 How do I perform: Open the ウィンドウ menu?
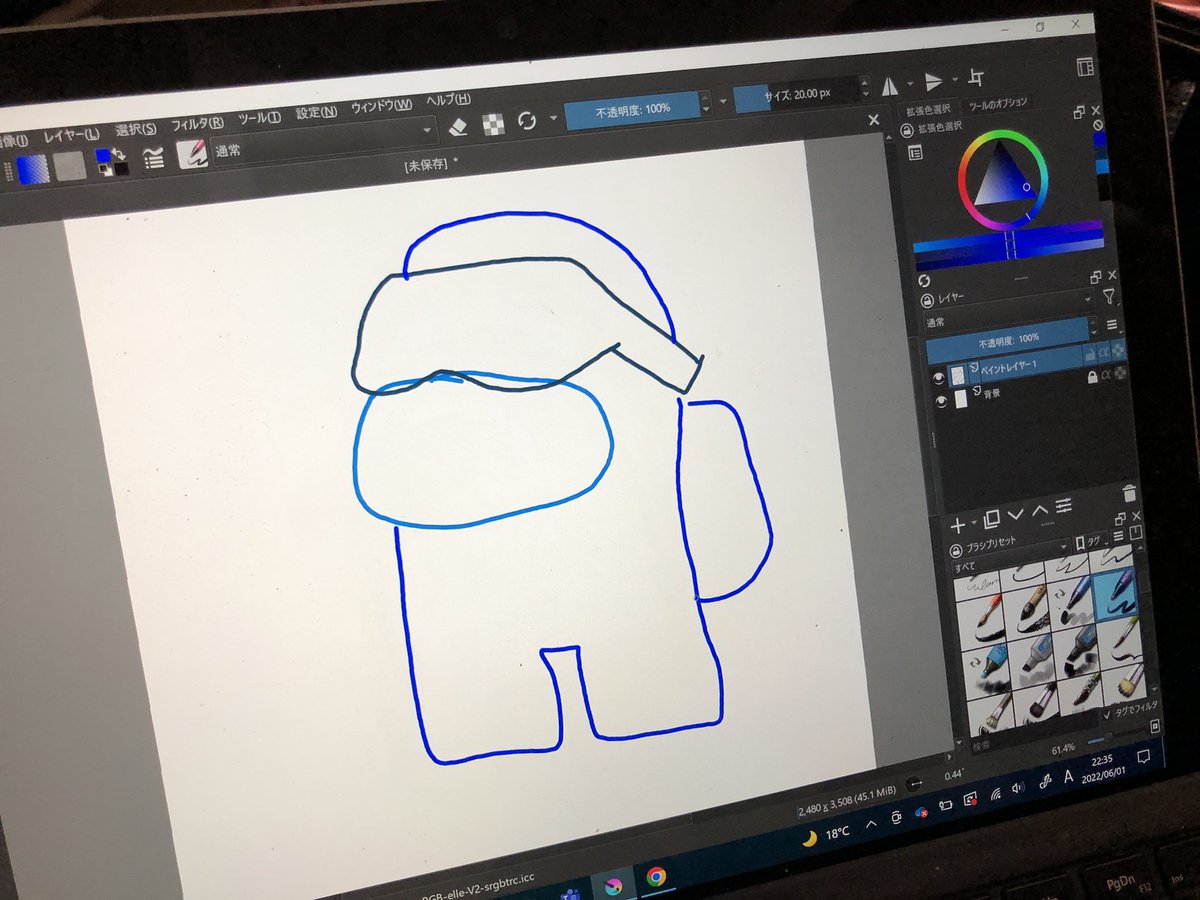point(381,107)
